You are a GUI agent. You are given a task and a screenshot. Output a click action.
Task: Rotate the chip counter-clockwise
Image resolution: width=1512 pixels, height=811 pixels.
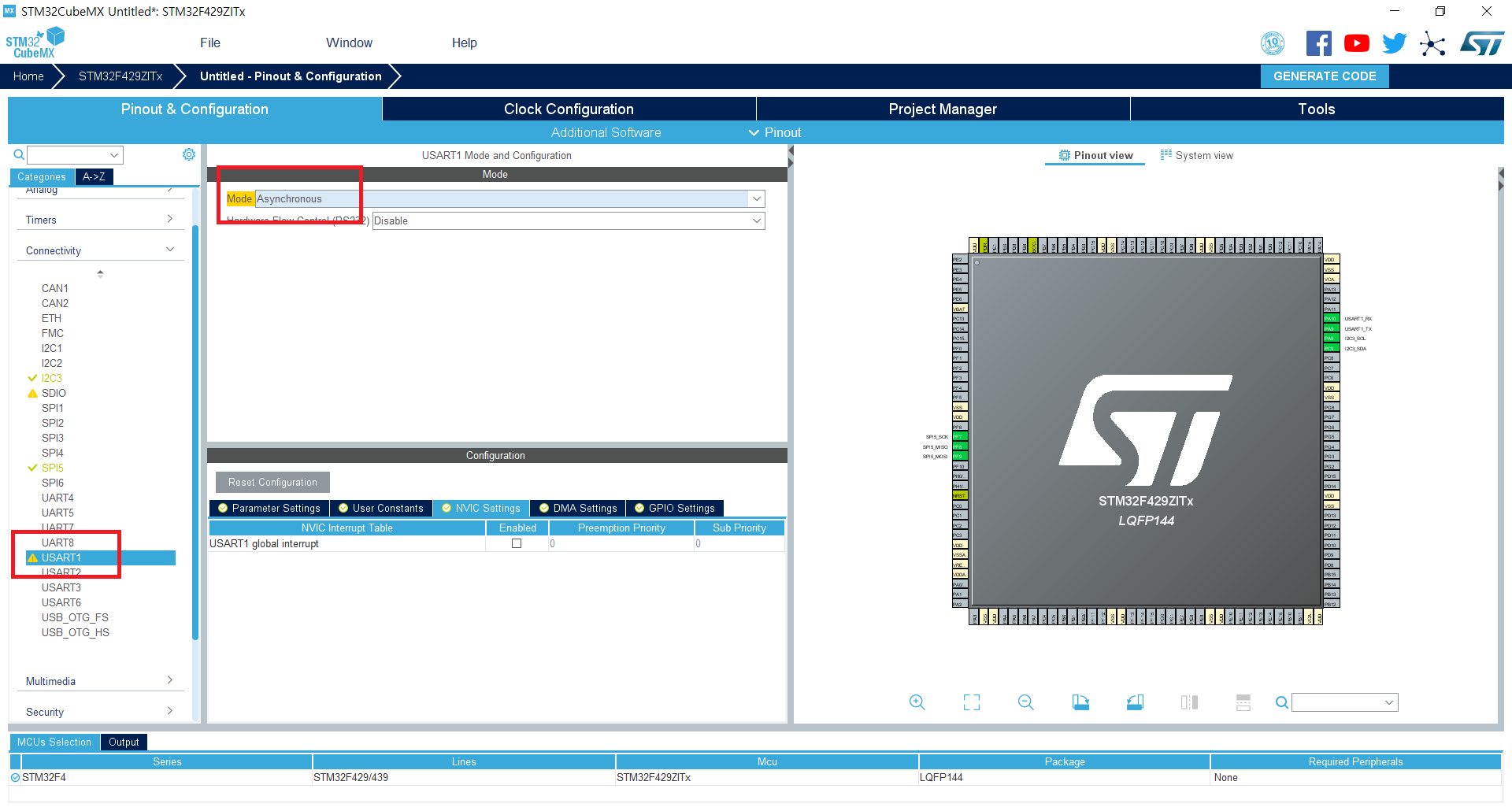pos(1135,702)
